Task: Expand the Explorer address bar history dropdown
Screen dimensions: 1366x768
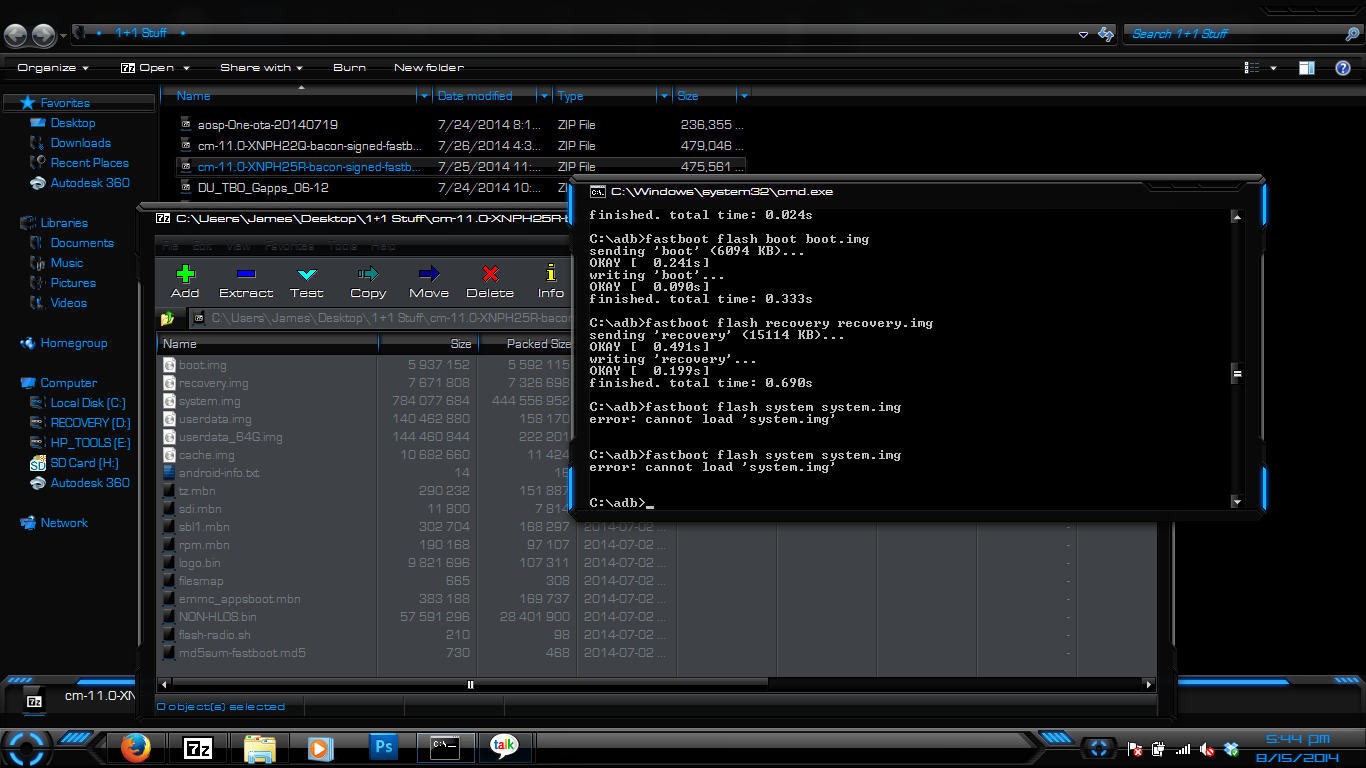Action: pos(1084,34)
